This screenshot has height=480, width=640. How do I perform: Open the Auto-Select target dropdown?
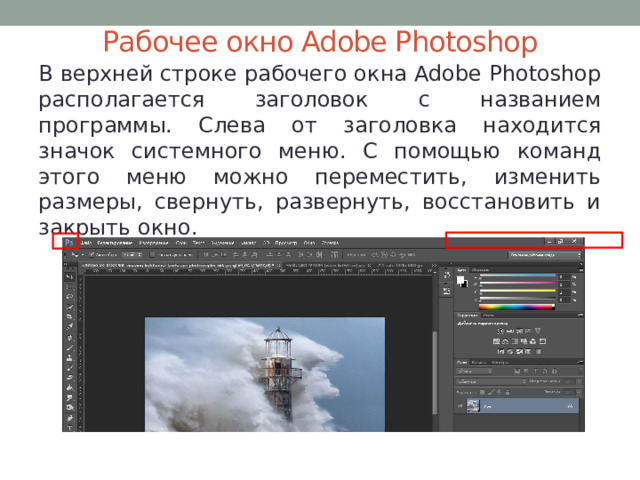(132, 255)
